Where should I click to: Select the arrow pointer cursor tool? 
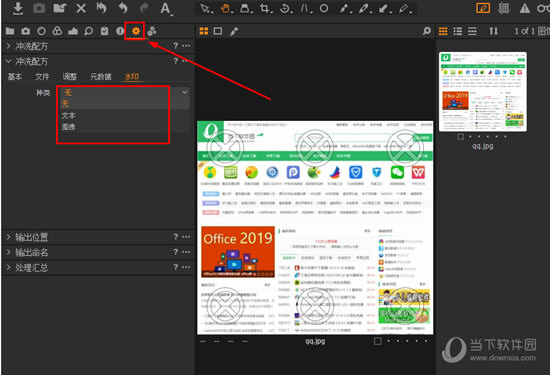[x=206, y=8]
